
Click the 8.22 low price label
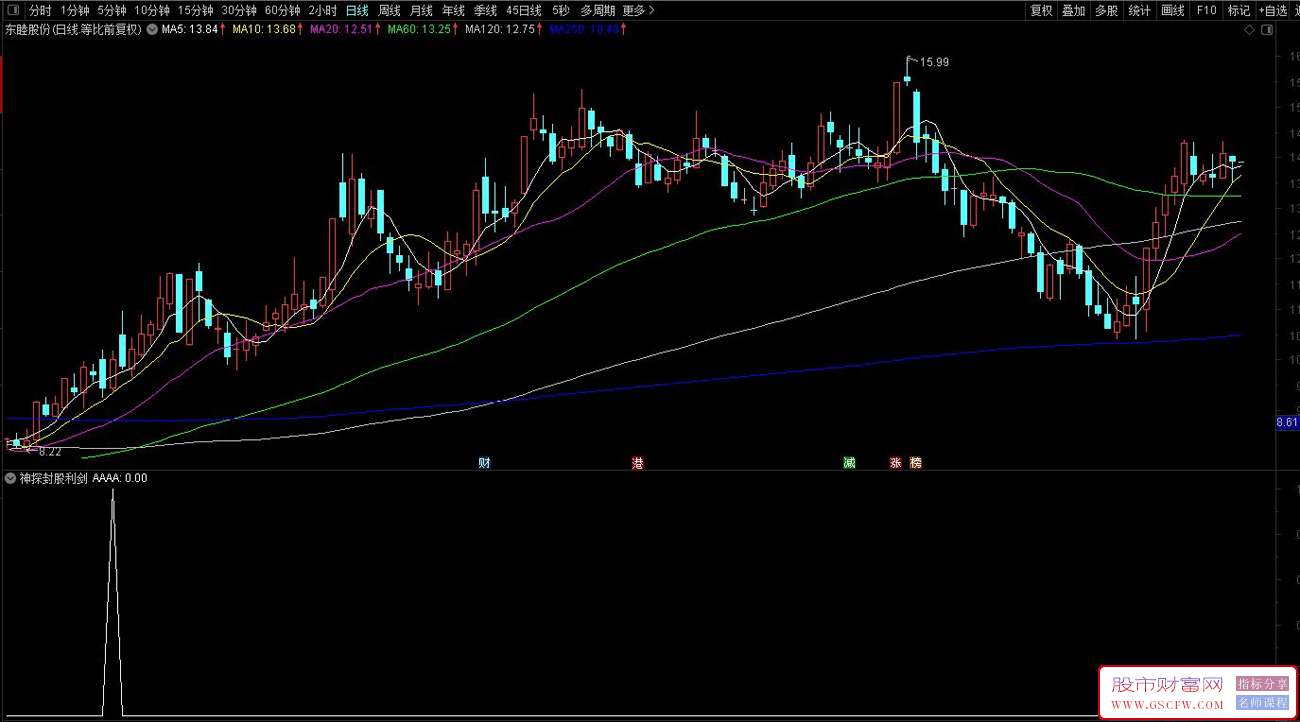click(50, 452)
